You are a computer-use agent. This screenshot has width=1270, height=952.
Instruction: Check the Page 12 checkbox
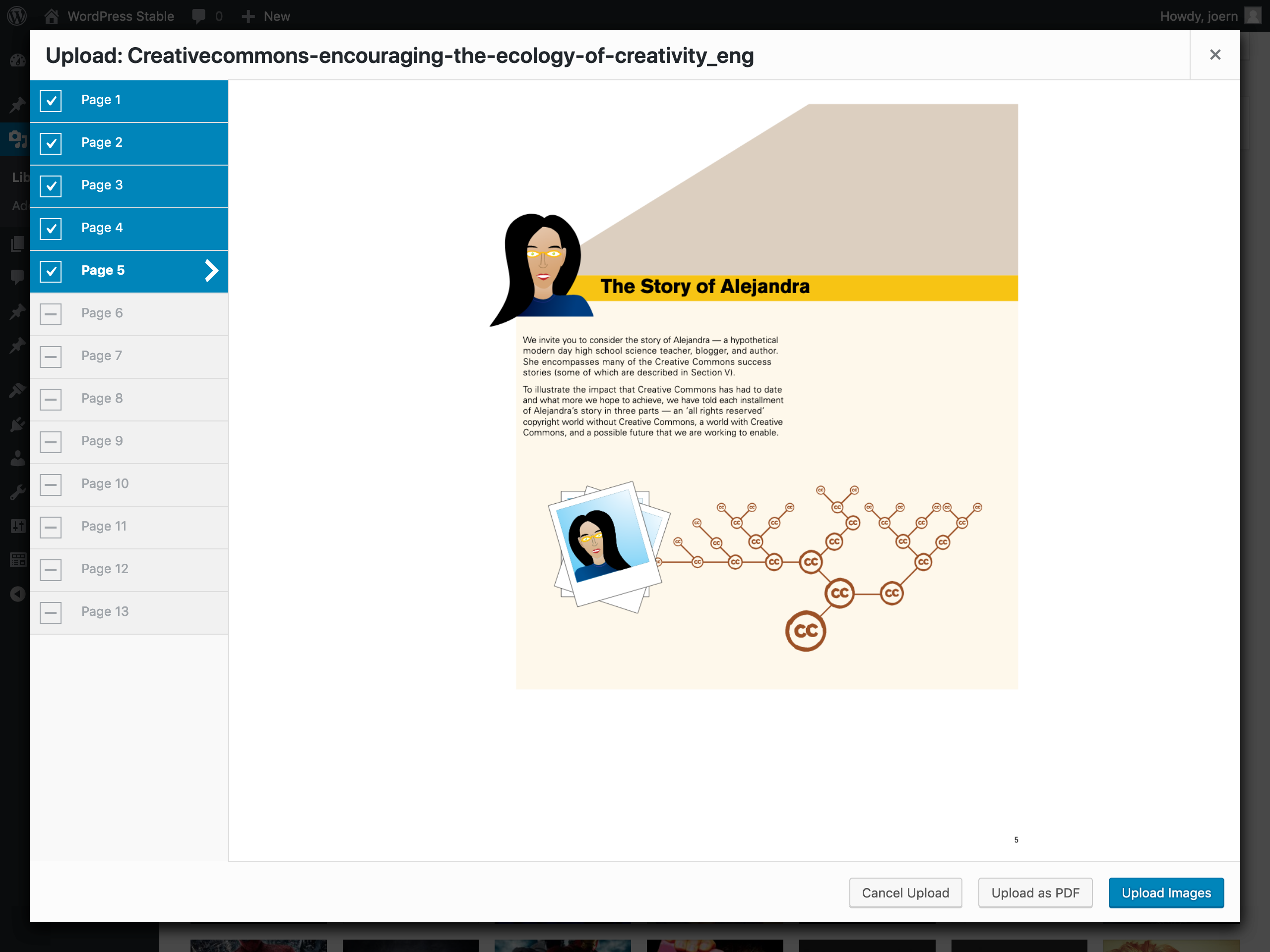51,570
